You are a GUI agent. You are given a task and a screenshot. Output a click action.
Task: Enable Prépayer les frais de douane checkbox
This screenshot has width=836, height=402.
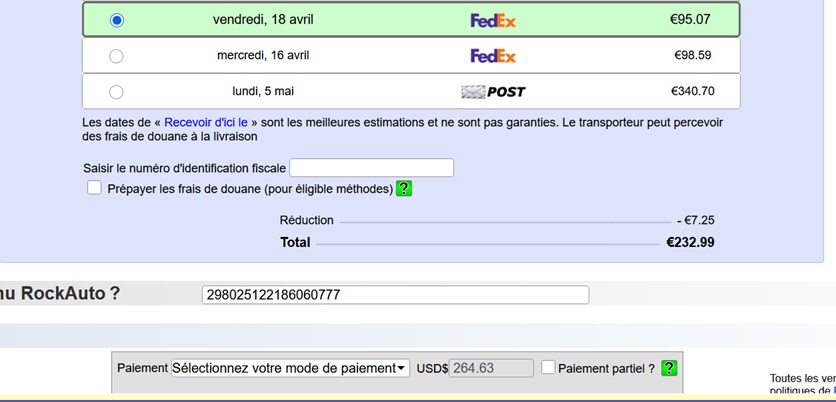point(94,188)
